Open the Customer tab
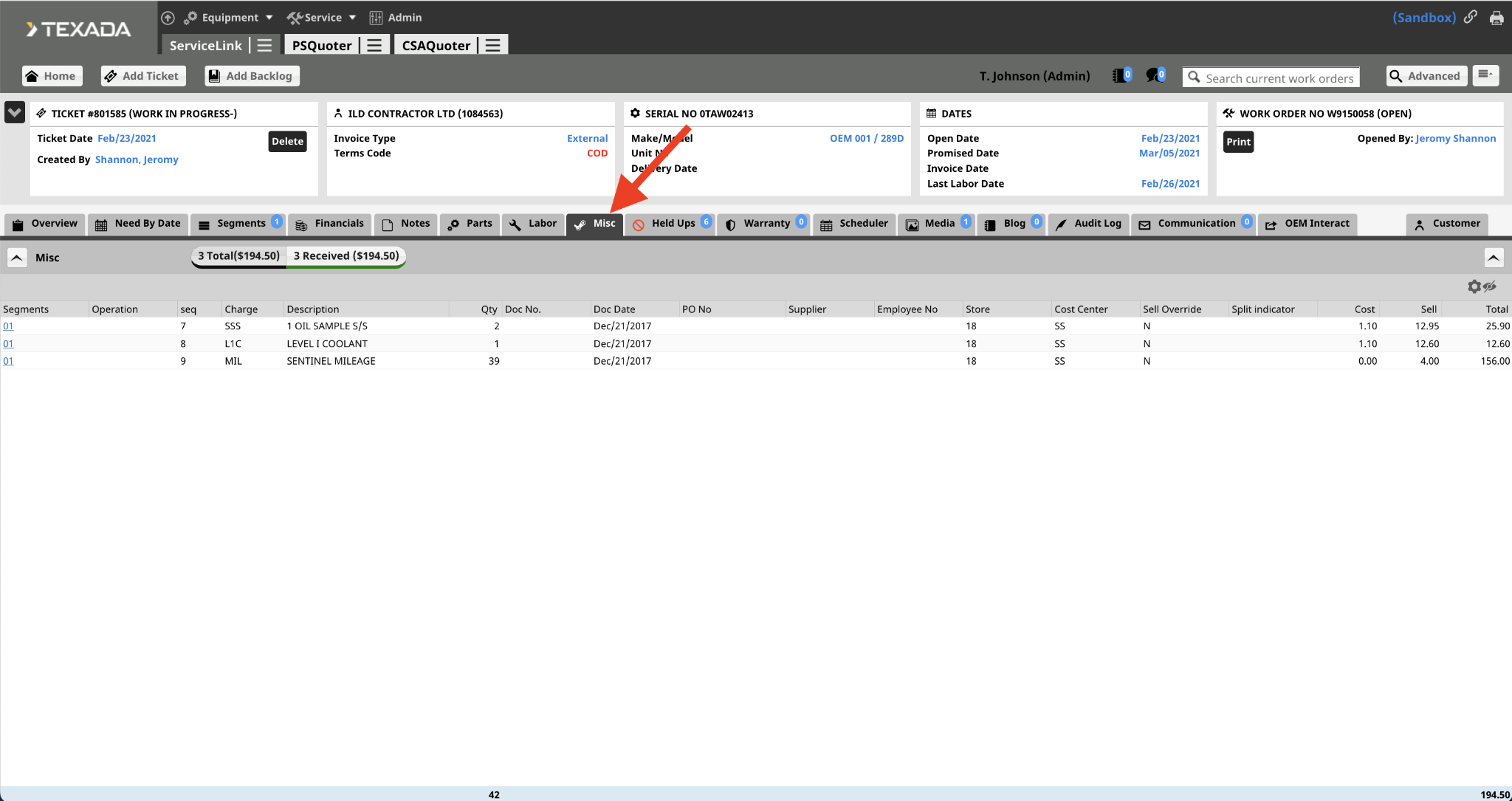The width and height of the screenshot is (1512, 801). (x=1447, y=224)
